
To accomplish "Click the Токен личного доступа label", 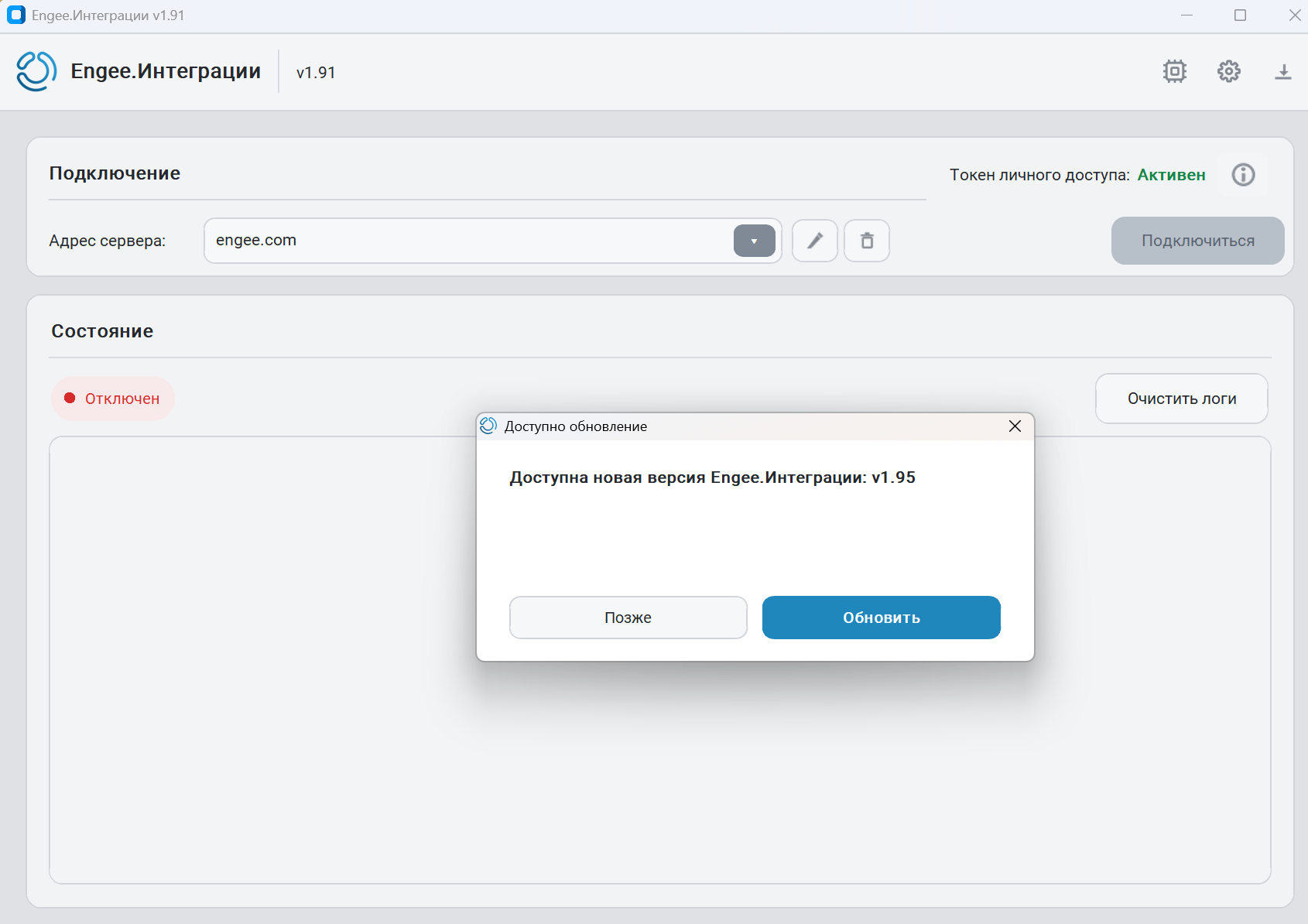I will click(x=1039, y=175).
